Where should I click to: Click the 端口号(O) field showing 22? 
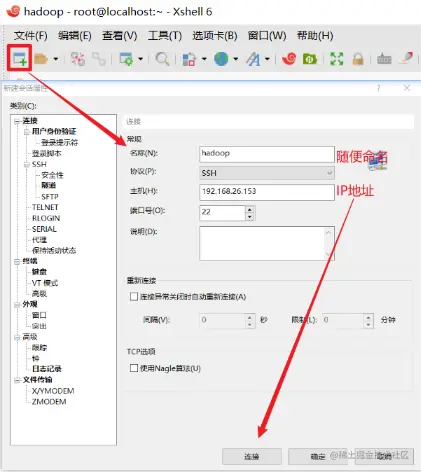pyautogui.click(x=222, y=213)
